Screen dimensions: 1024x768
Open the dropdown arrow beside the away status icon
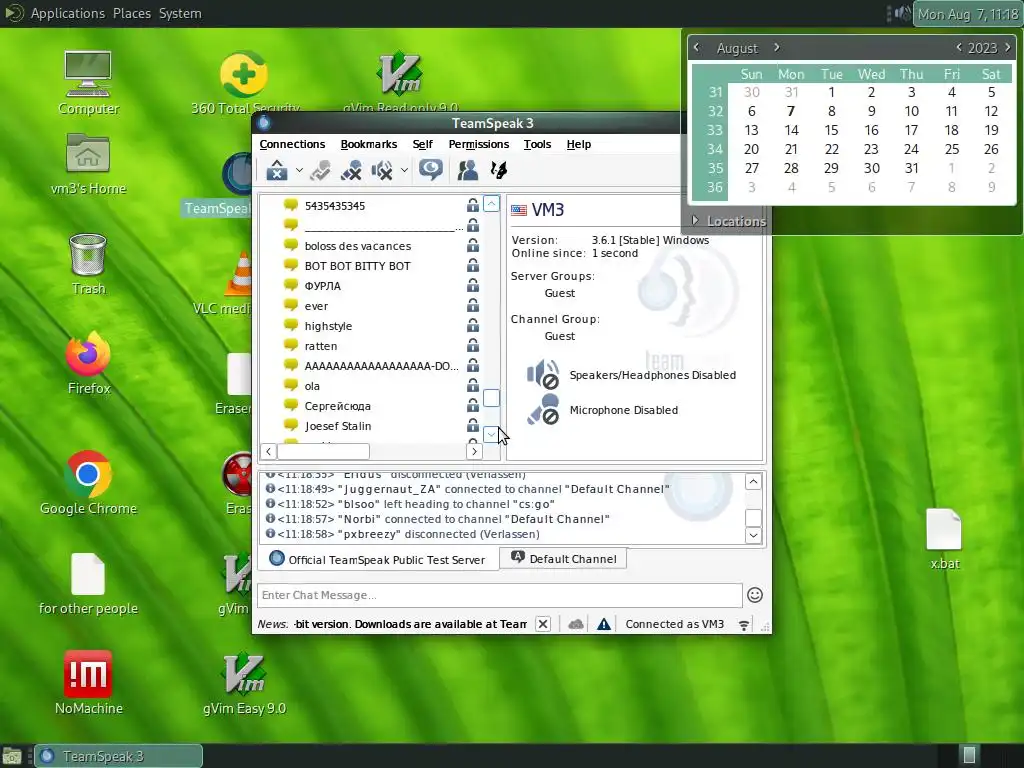tap(299, 170)
